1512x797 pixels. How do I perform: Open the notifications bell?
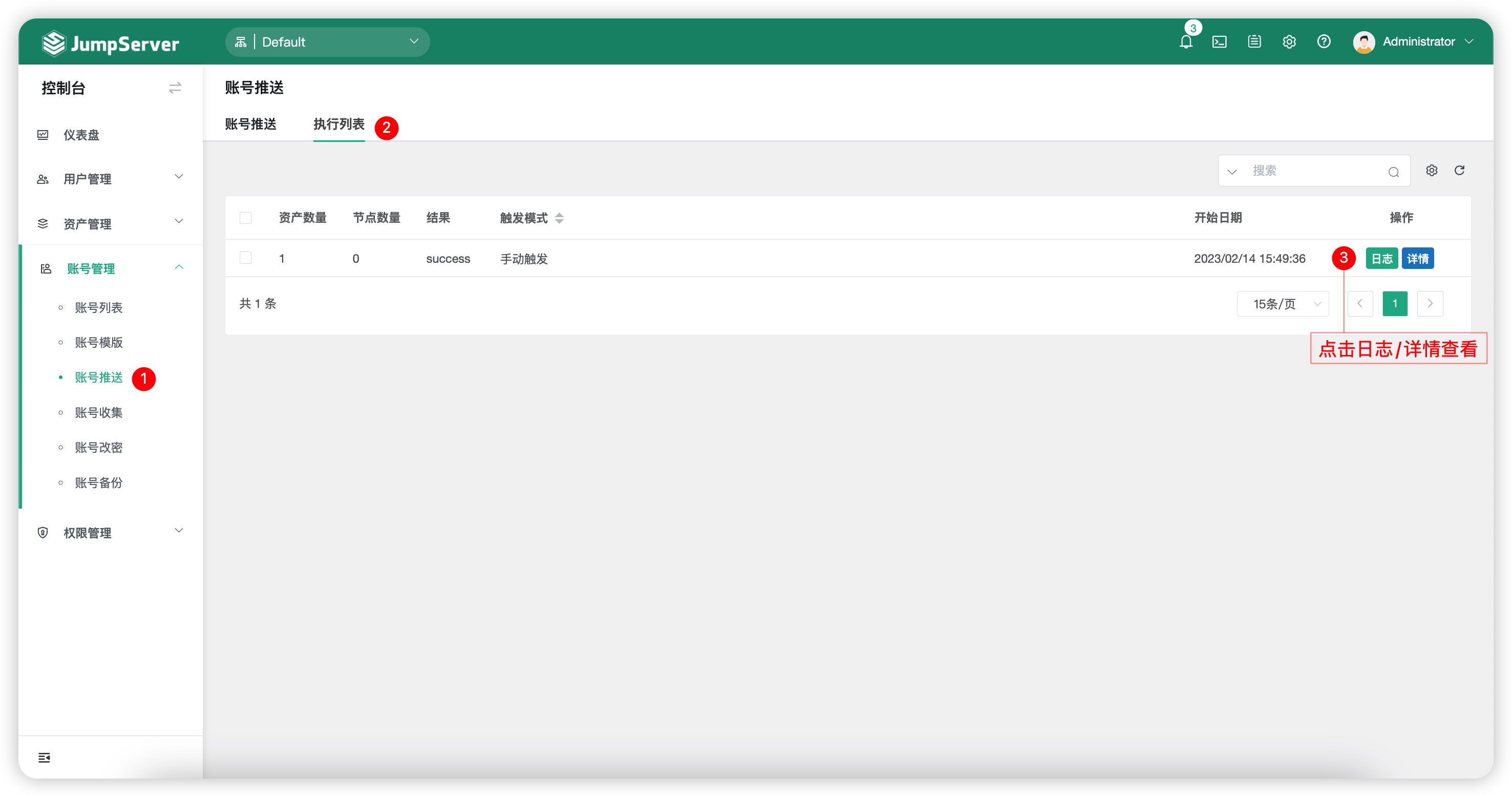coord(1186,41)
